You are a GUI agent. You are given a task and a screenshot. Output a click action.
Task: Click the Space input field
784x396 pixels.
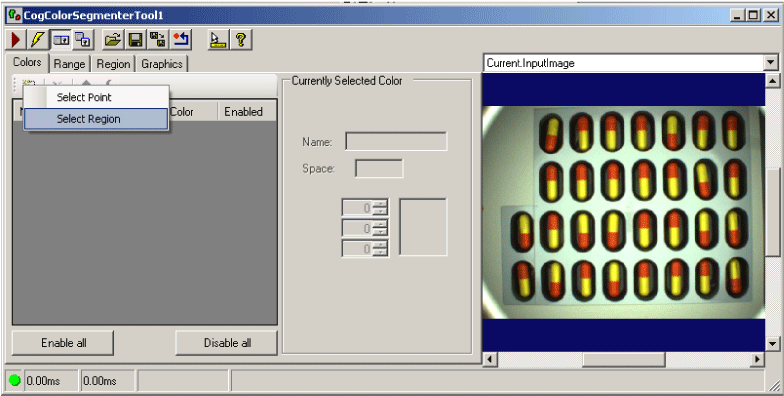click(x=379, y=168)
